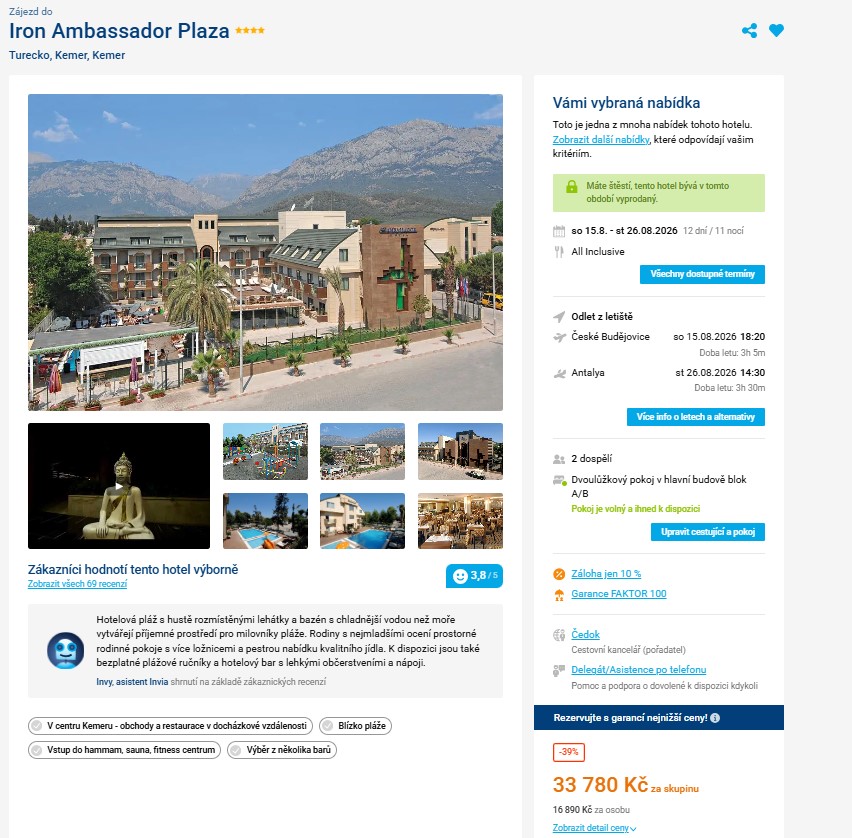This screenshot has height=838, width=852.
Task: Click the 3,8/5 smiley rating badge
Action: coord(474,576)
